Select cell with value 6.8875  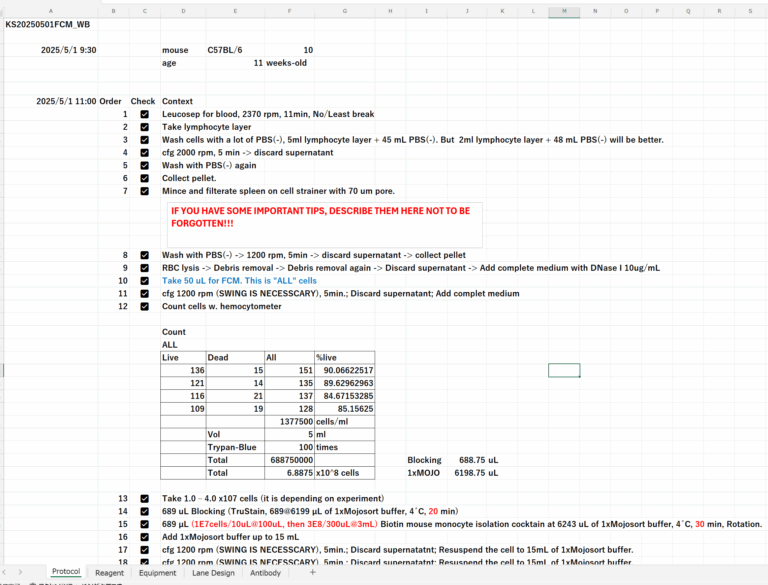pyautogui.click(x=289, y=473)
